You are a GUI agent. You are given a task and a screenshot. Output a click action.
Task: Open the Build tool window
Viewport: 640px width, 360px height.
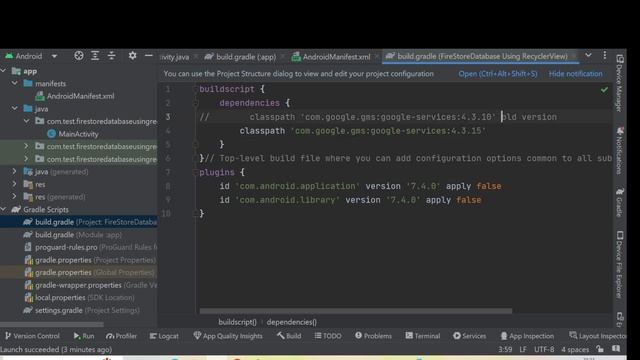pyautogui.click(x=289, y=336)
